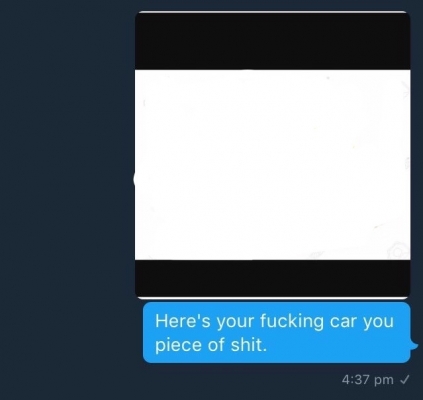The height and width of the screenshot is (400, 423).
Task: Click the word "of" in the message
Action: [x=216, y=345]
